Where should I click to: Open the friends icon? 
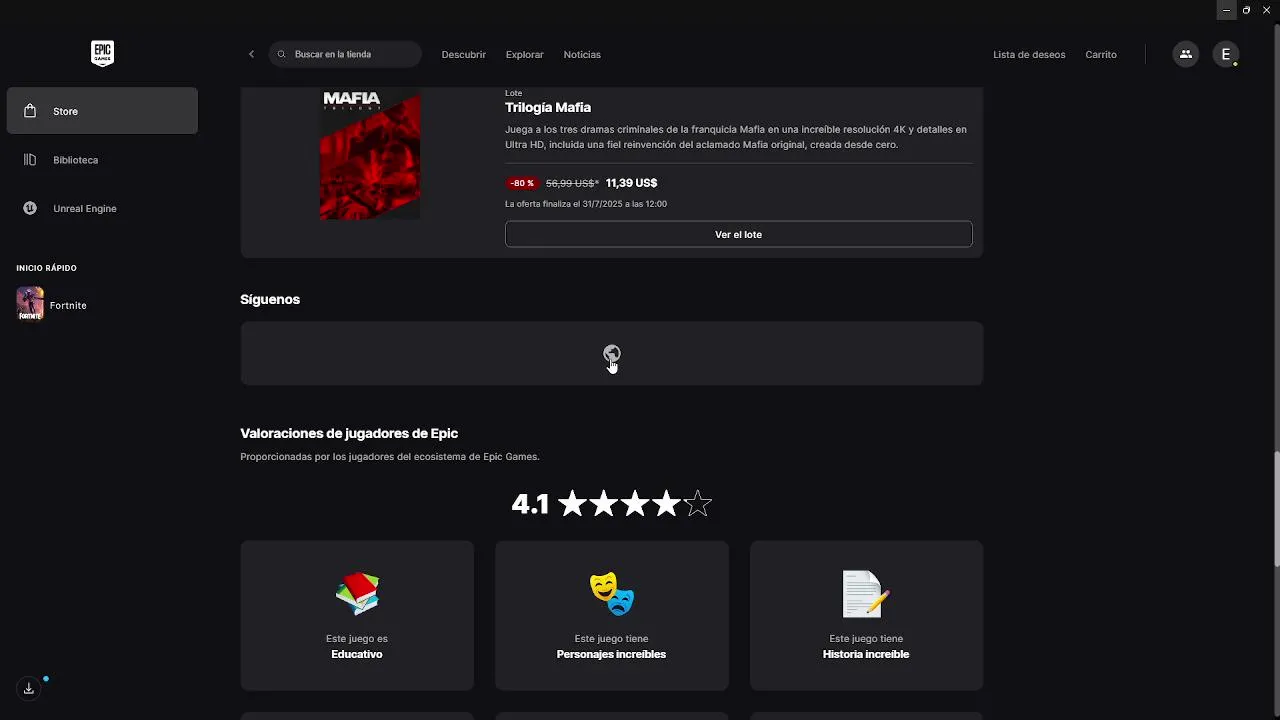point(1185,54)
